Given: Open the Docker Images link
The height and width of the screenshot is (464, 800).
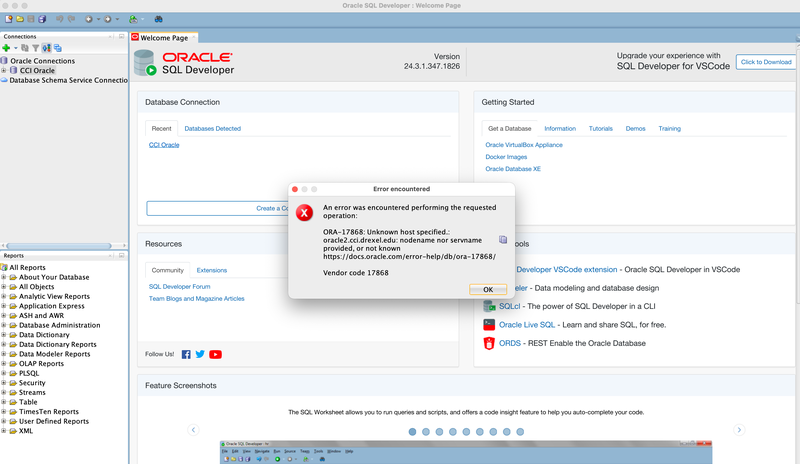Looking at the screenshot, I should point(506,157).
